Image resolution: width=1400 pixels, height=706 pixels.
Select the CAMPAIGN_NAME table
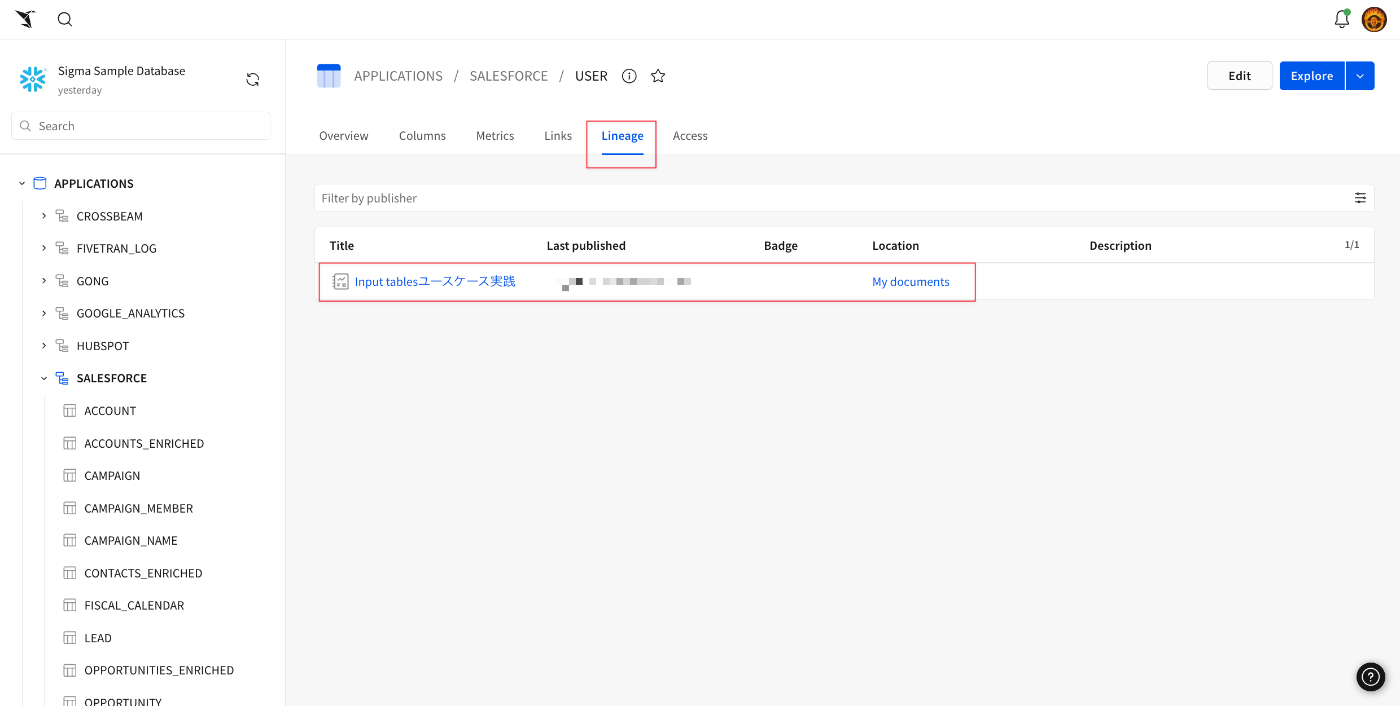131,541
